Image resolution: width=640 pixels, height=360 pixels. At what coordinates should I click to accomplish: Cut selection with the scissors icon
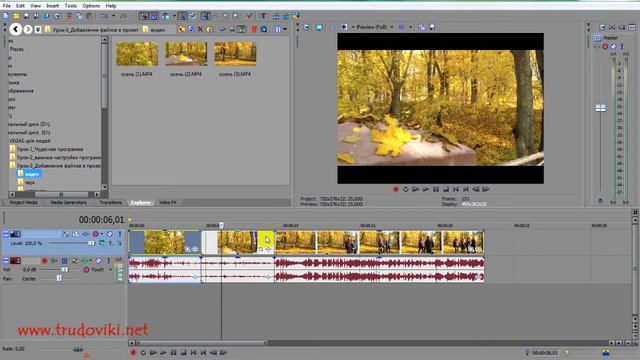[x=69, y=16]
